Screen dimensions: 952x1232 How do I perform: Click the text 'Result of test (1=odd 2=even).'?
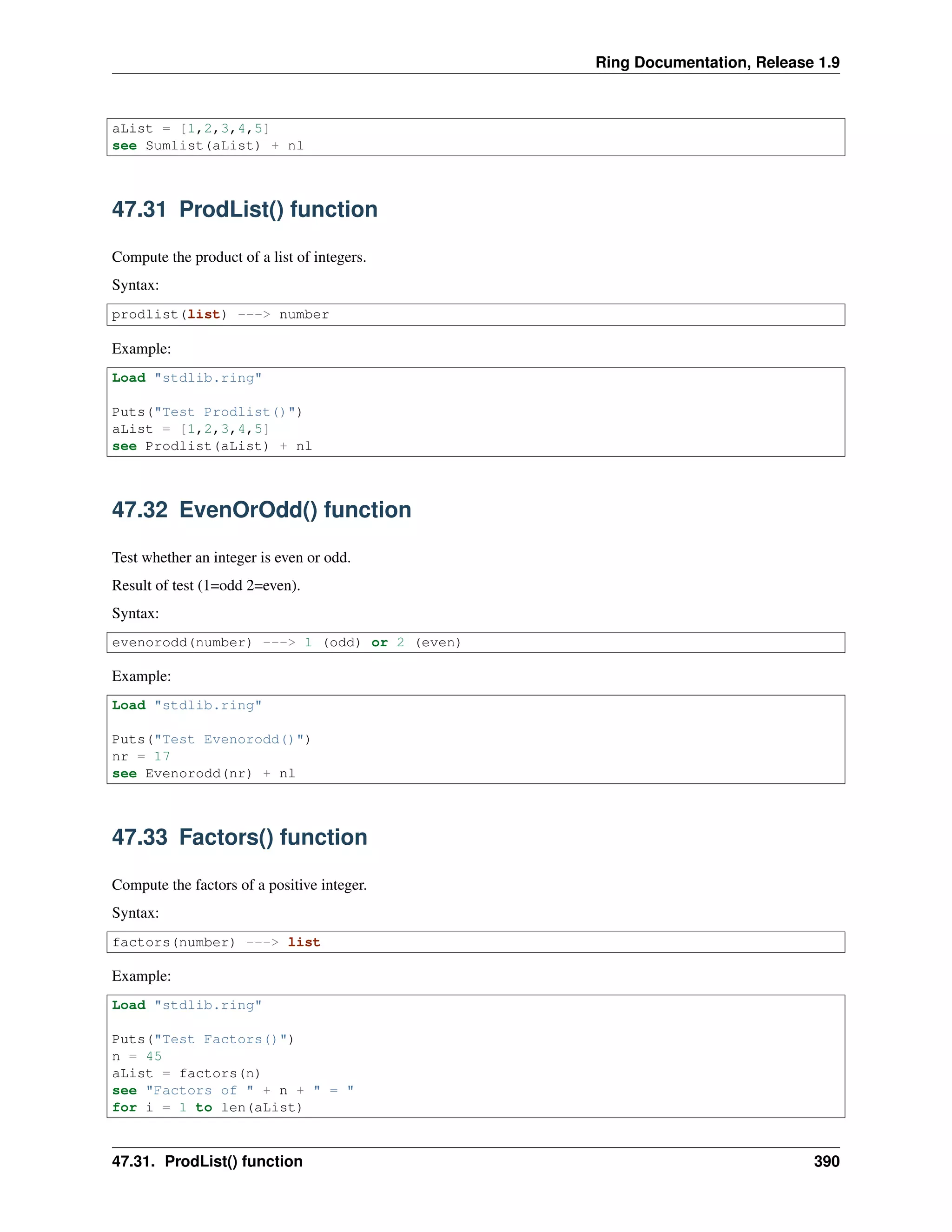pyautogui.click(x=206, y=585)
